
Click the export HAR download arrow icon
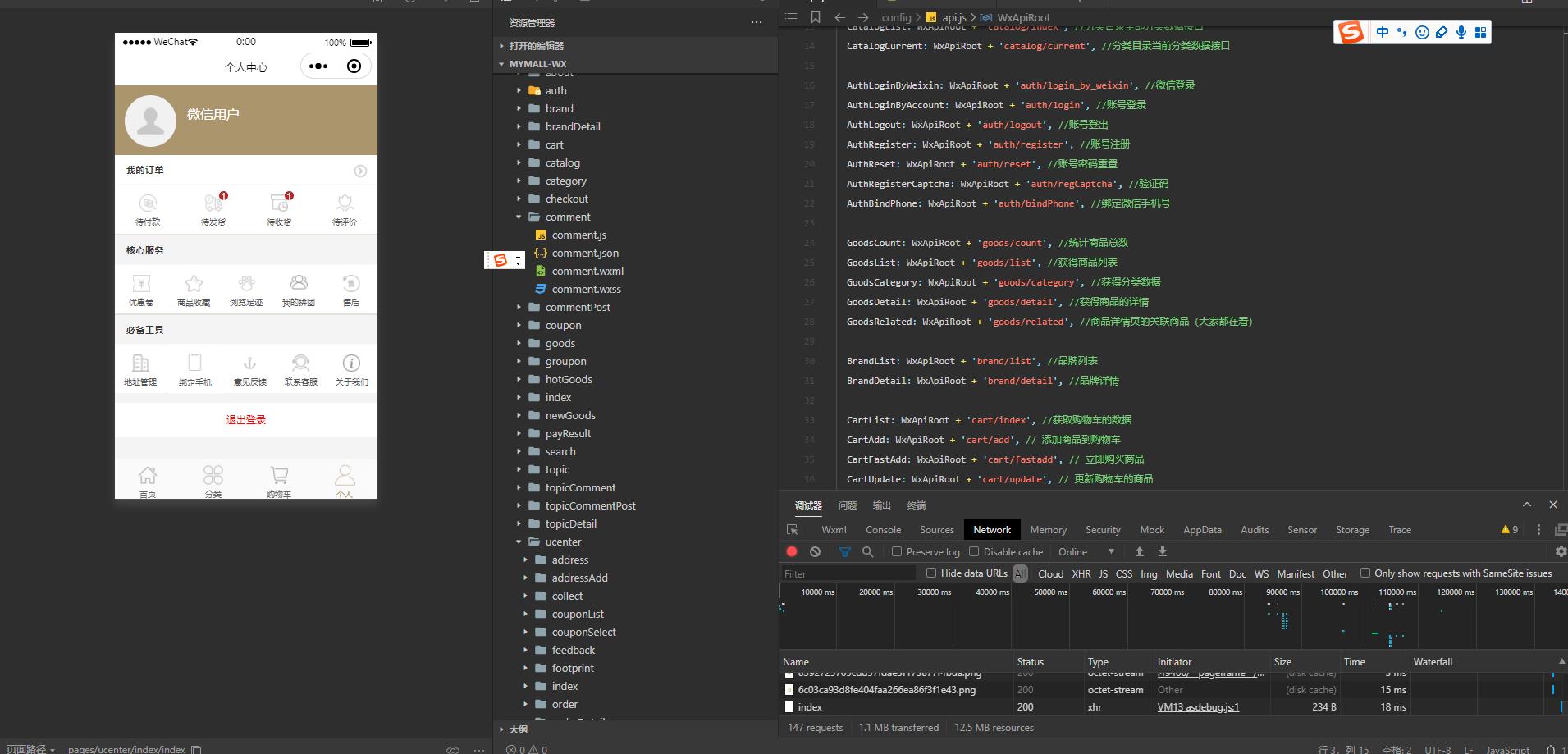click(1162, 551)
